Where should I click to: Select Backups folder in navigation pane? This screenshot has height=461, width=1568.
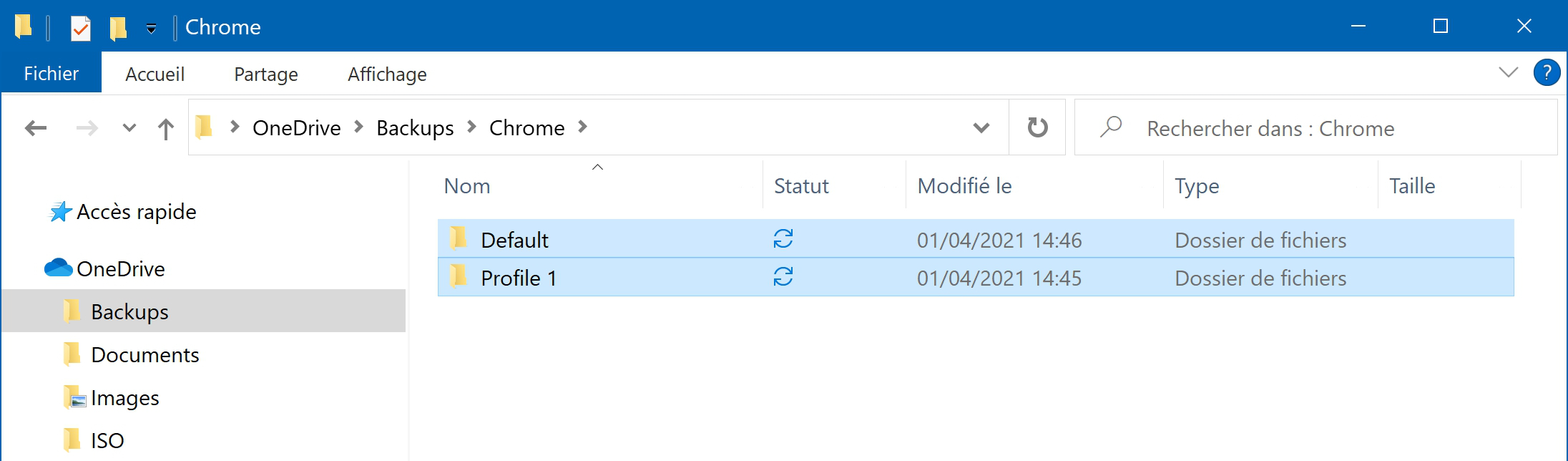point(204,311)
